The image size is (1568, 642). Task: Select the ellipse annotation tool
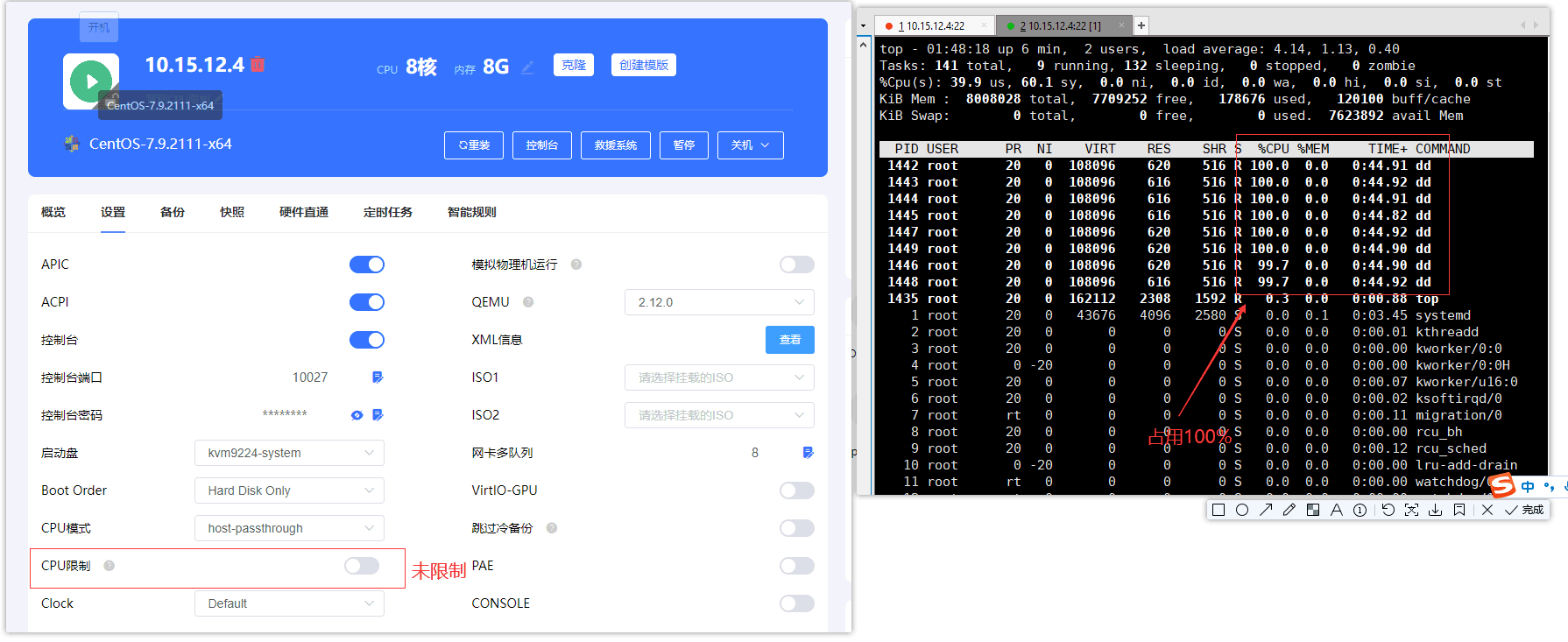tap(1242, 510)
